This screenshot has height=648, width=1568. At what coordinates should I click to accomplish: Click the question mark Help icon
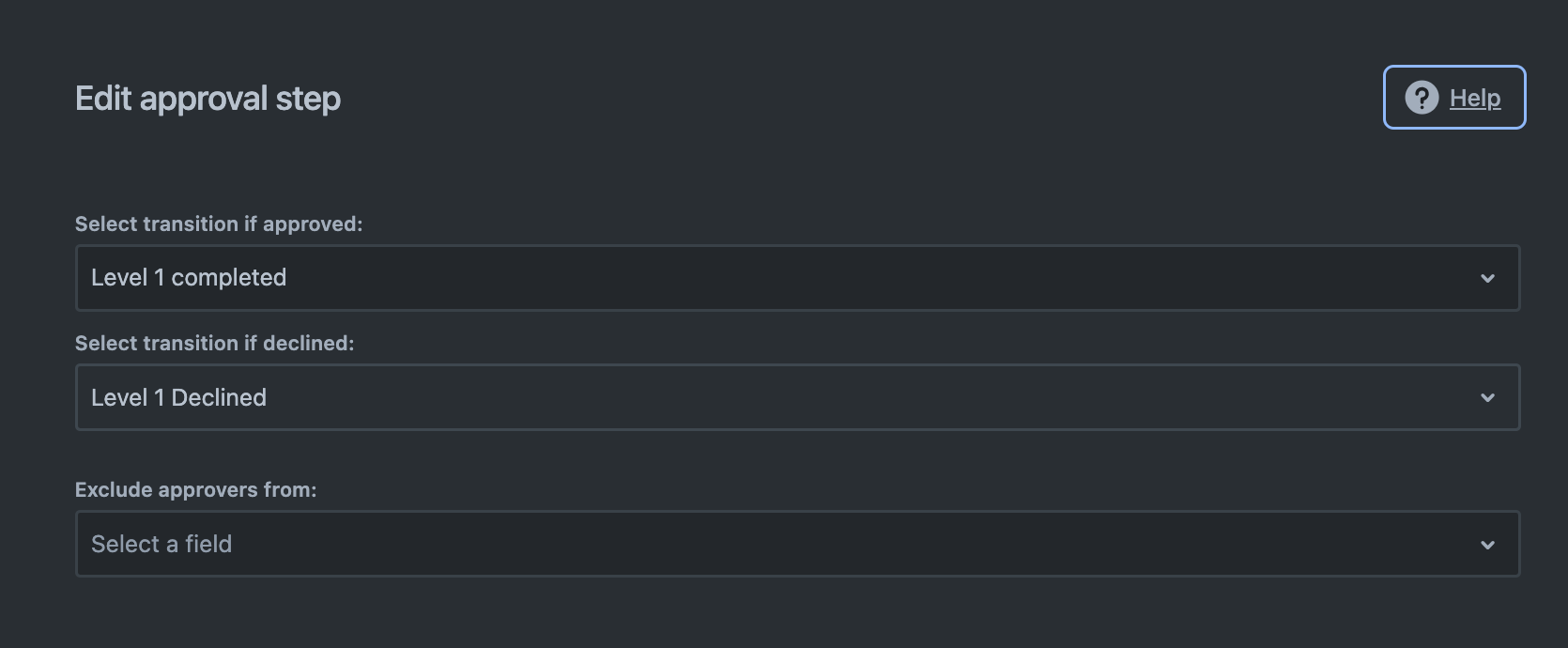click(1422, 98)
